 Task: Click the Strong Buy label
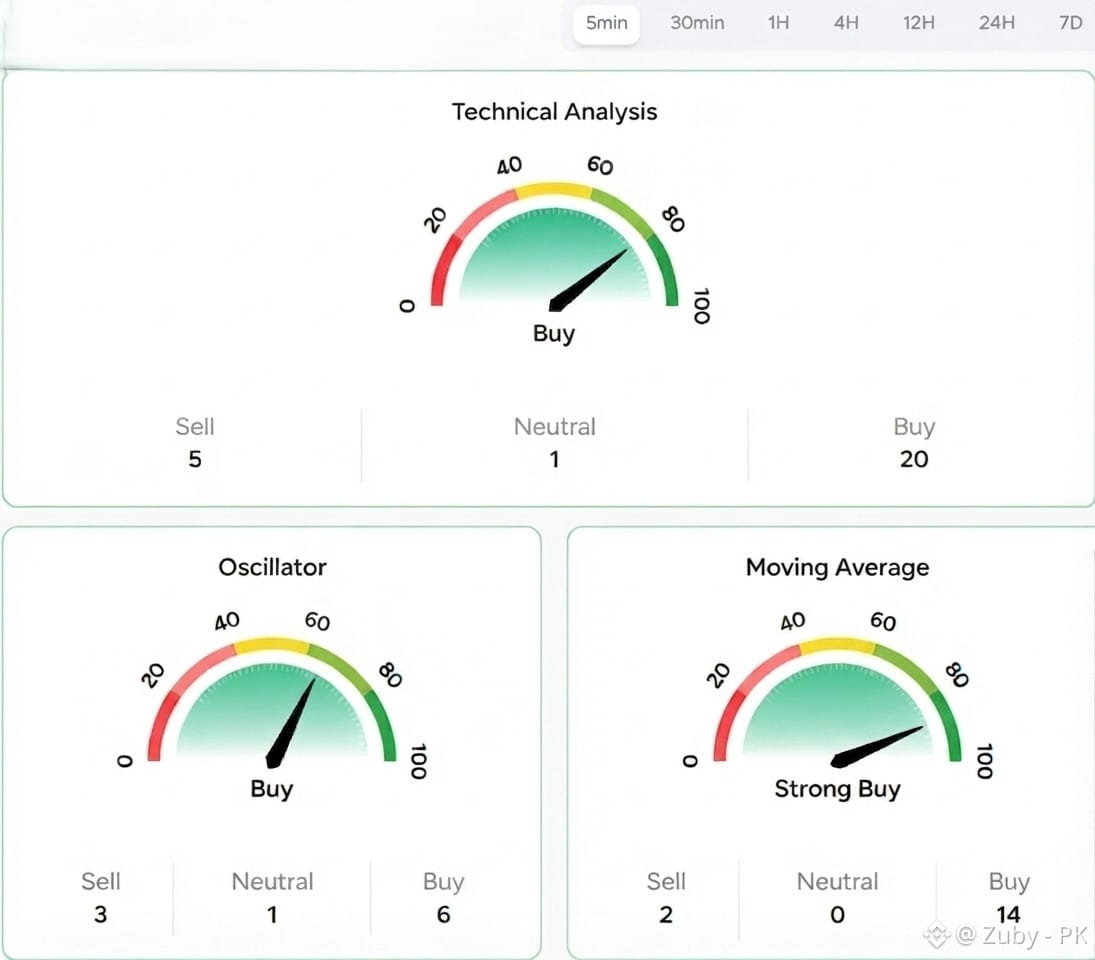pyautogui.click(x=837, y=789)
